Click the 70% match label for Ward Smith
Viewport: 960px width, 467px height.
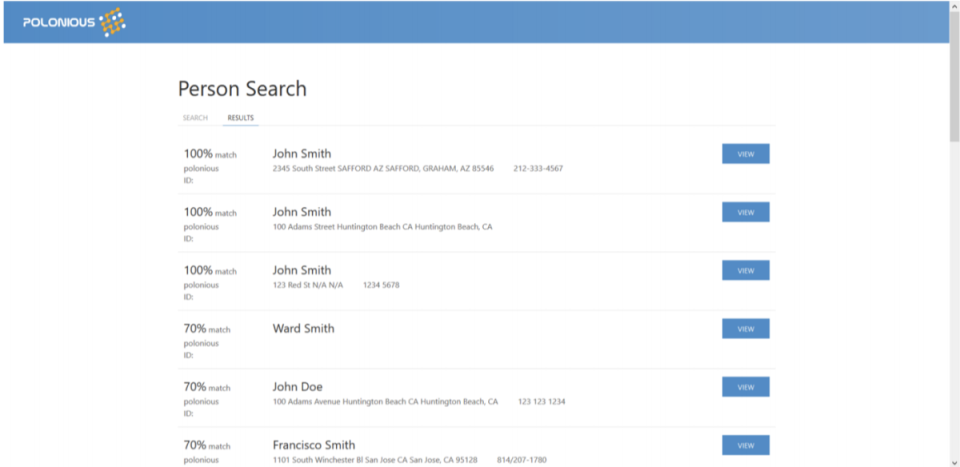click(x=206, y=329)
